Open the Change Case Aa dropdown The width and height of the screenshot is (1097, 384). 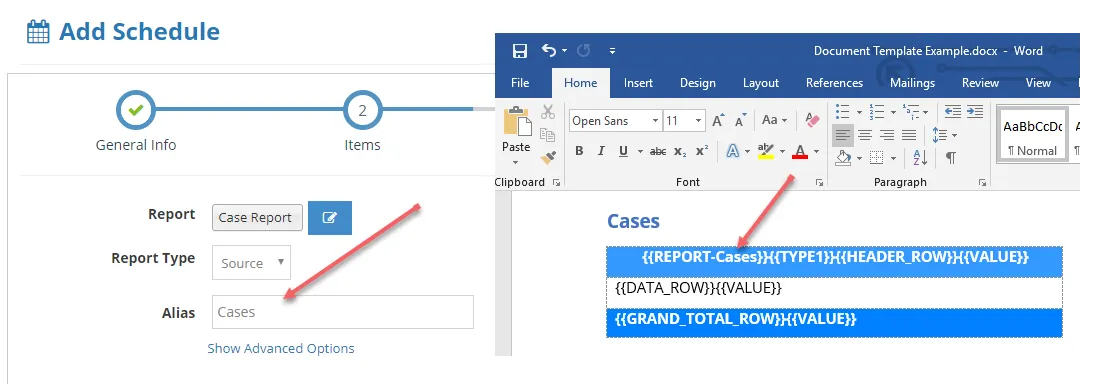pyautogui.click(x=774, y=120)
